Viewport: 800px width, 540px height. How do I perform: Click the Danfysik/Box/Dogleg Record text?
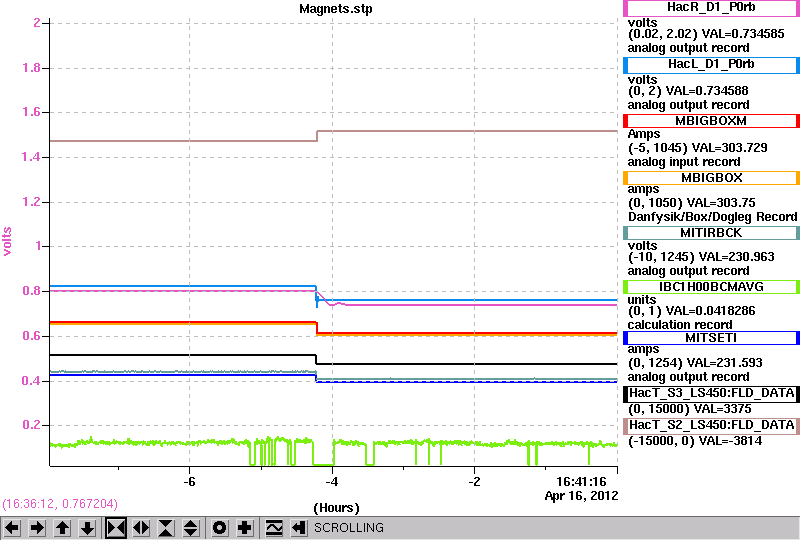click(712, 217)
